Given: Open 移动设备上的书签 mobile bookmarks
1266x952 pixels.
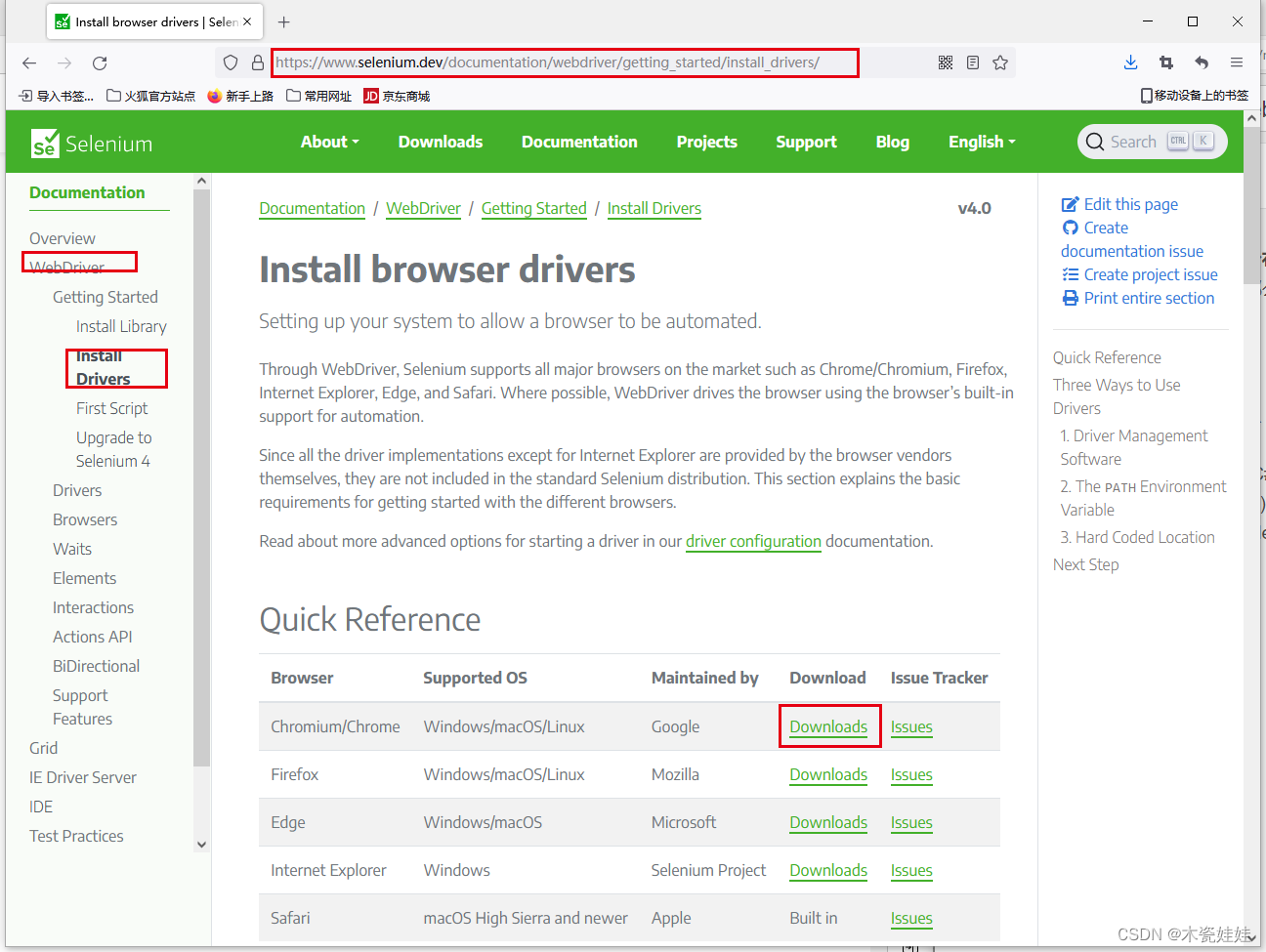Looking at the screenshot, I should (x=1195, y=96).
